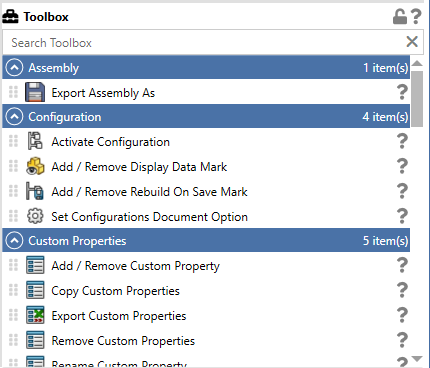Toggle the Toolbox lock icon

pyautogui.click(x=400, y=16)
